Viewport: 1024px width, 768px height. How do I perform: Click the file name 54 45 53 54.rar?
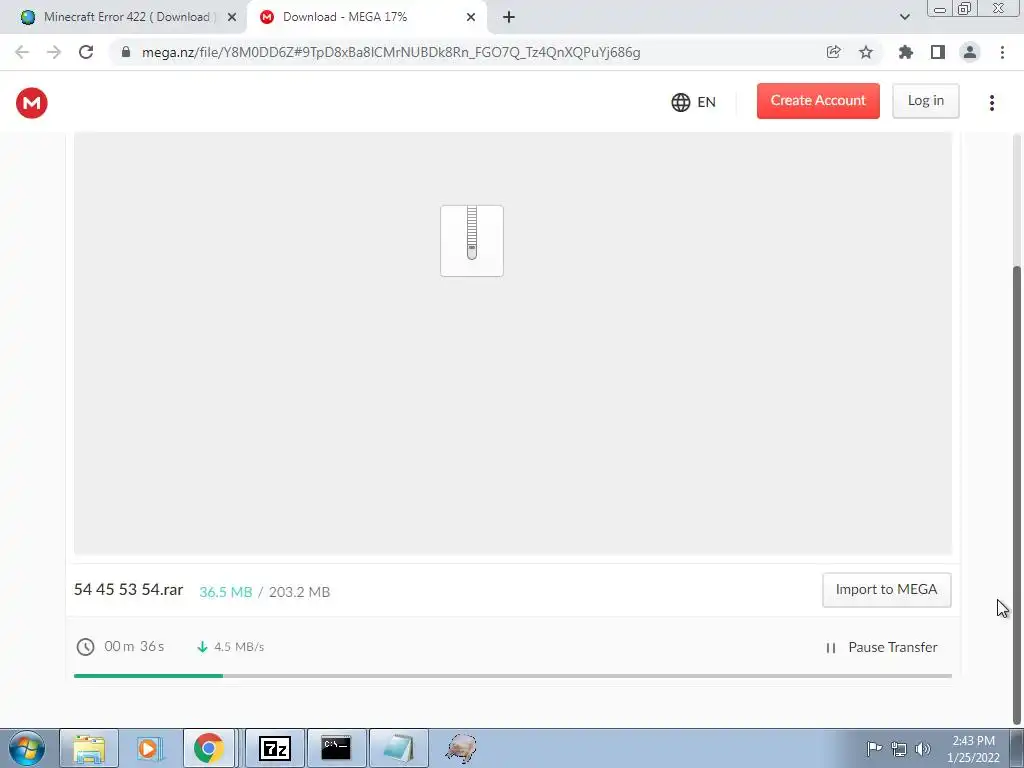coord(129,590)
